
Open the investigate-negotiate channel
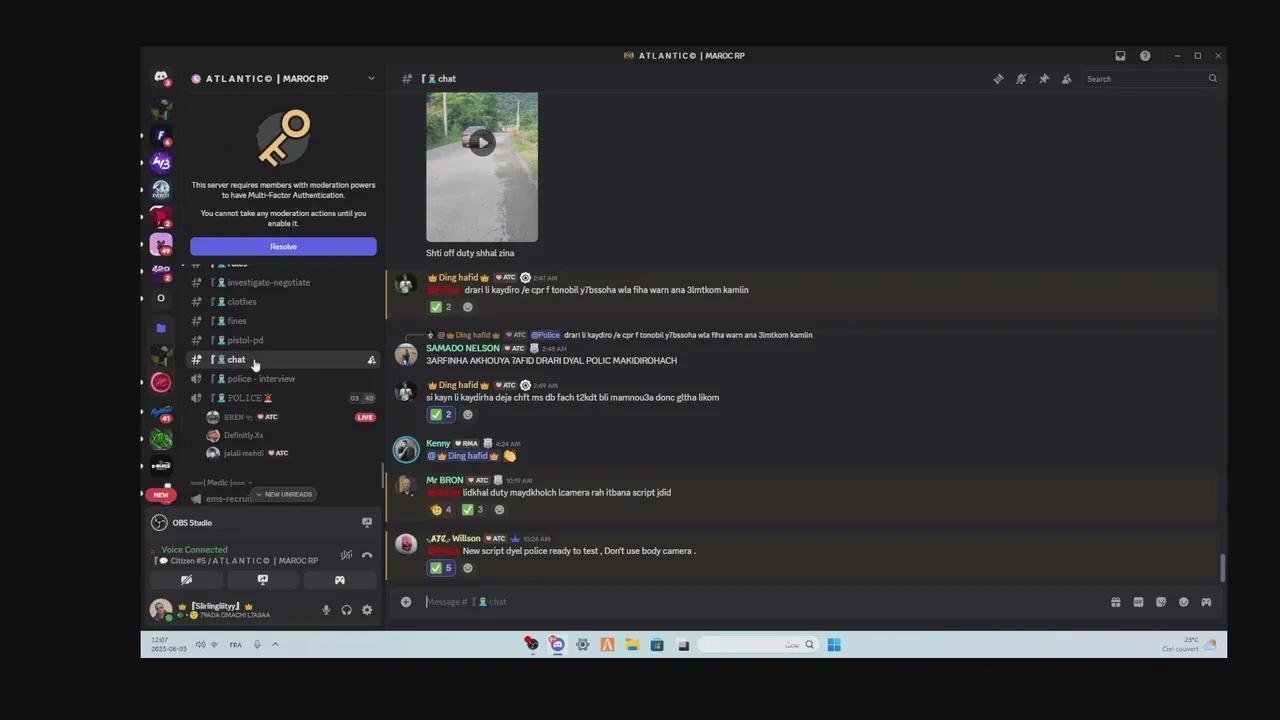283,283
